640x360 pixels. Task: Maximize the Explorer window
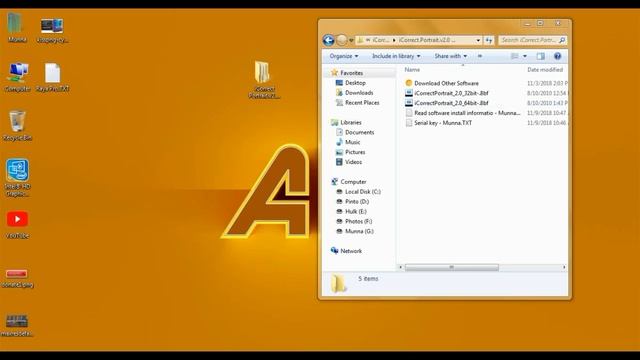[540, 23]
